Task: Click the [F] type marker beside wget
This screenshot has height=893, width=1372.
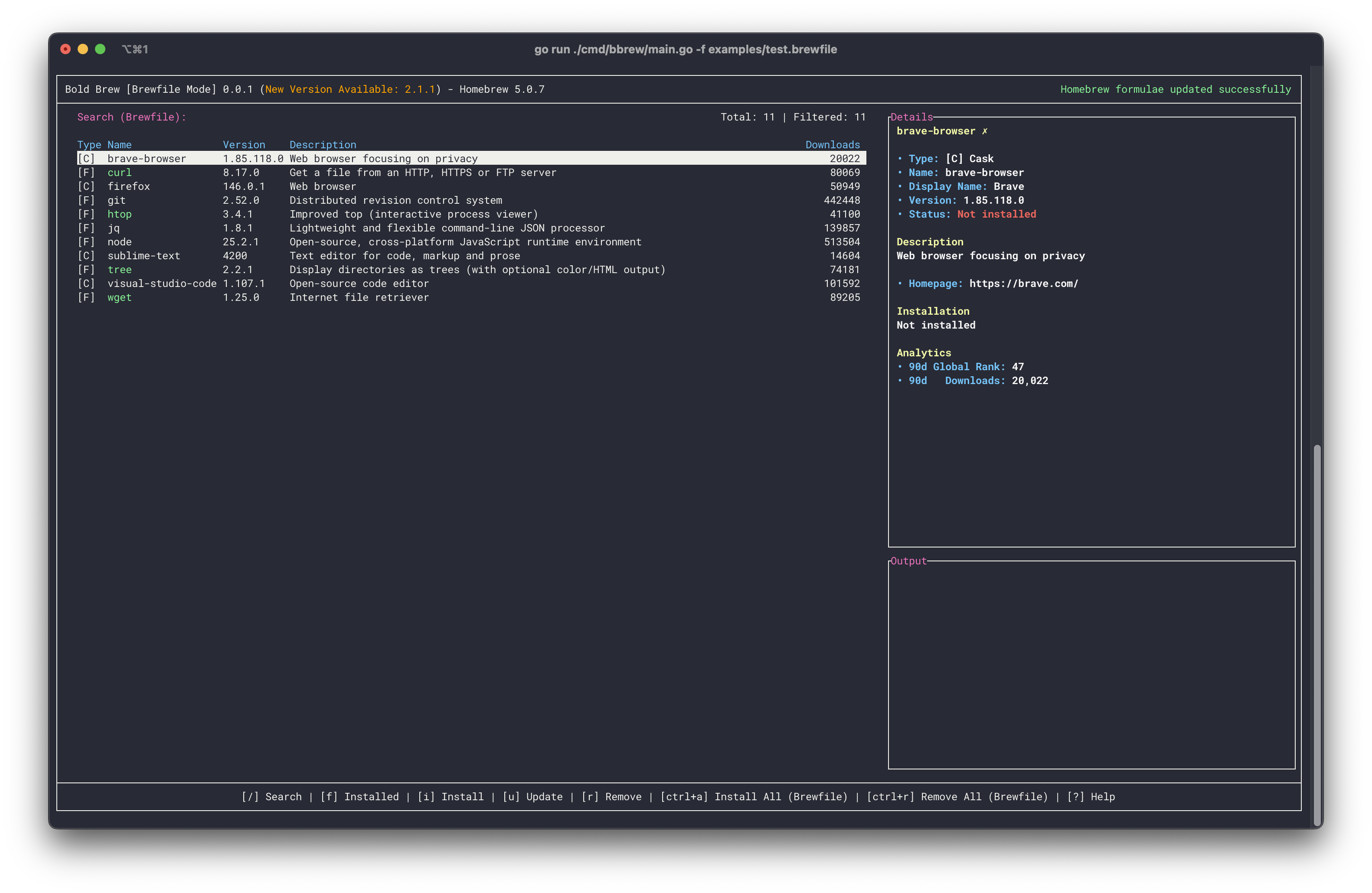Action: click(86, 297)
